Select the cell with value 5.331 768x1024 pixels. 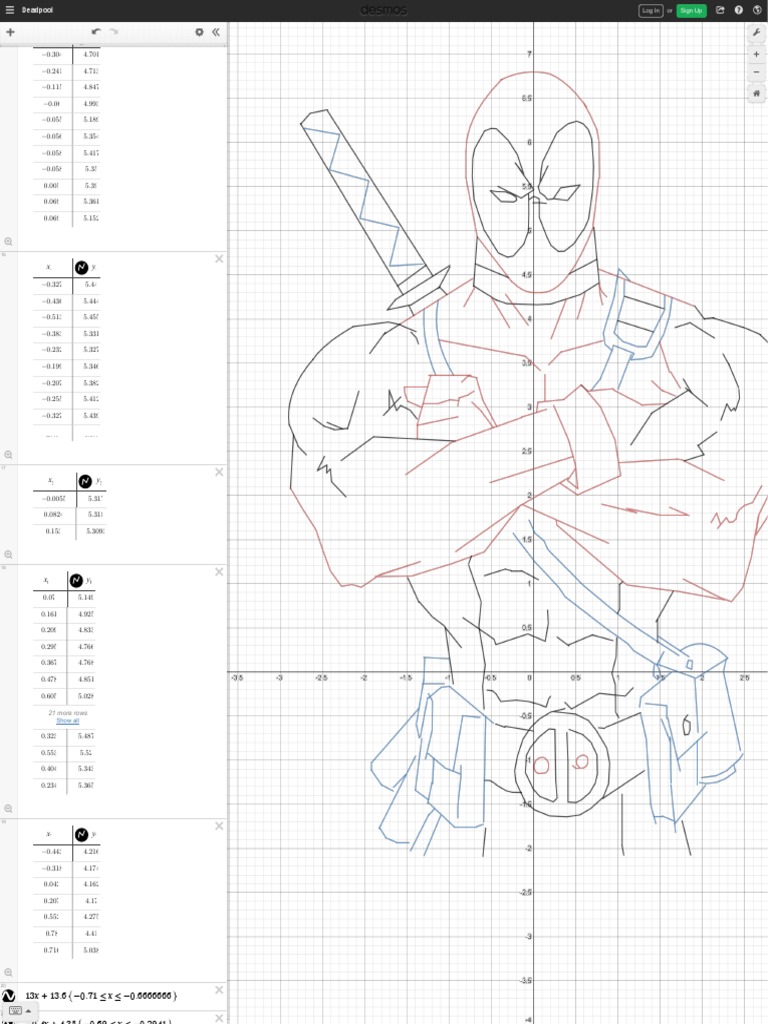pos(86,334)
